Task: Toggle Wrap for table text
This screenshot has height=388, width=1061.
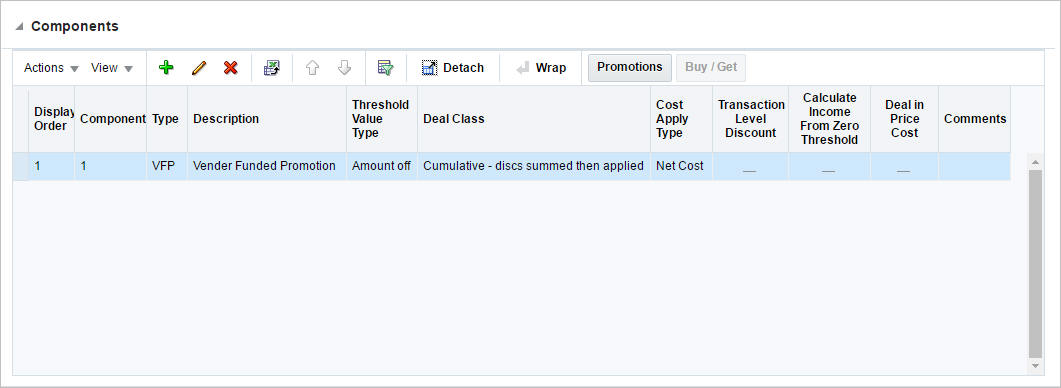Action: [x=541, y=68]
